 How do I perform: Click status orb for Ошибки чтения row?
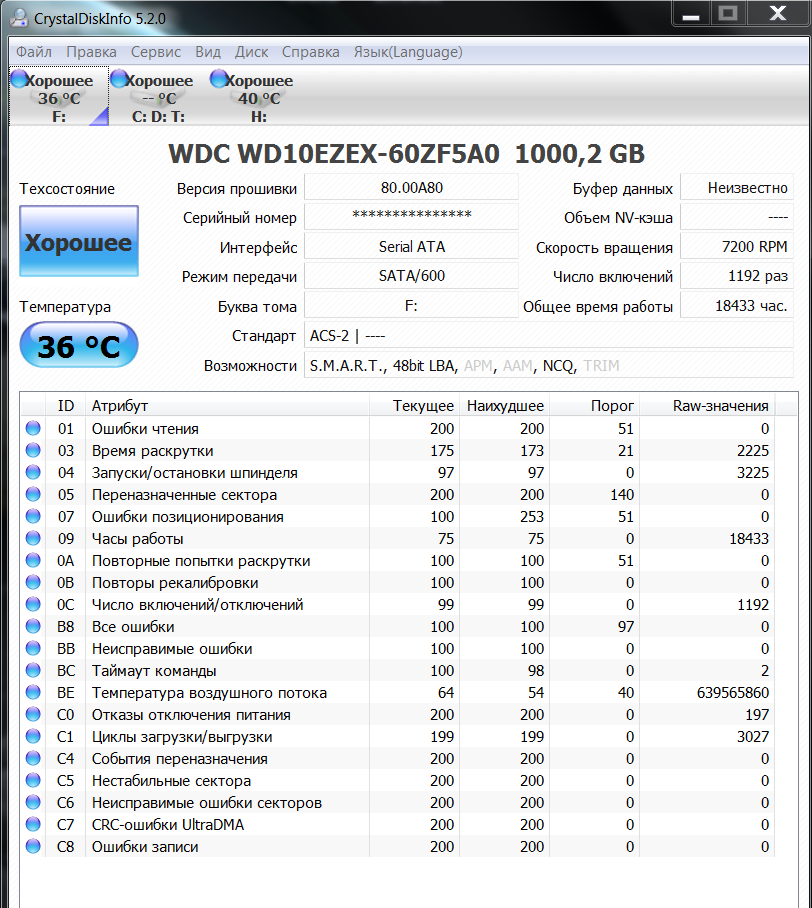[x=33, y=428]
